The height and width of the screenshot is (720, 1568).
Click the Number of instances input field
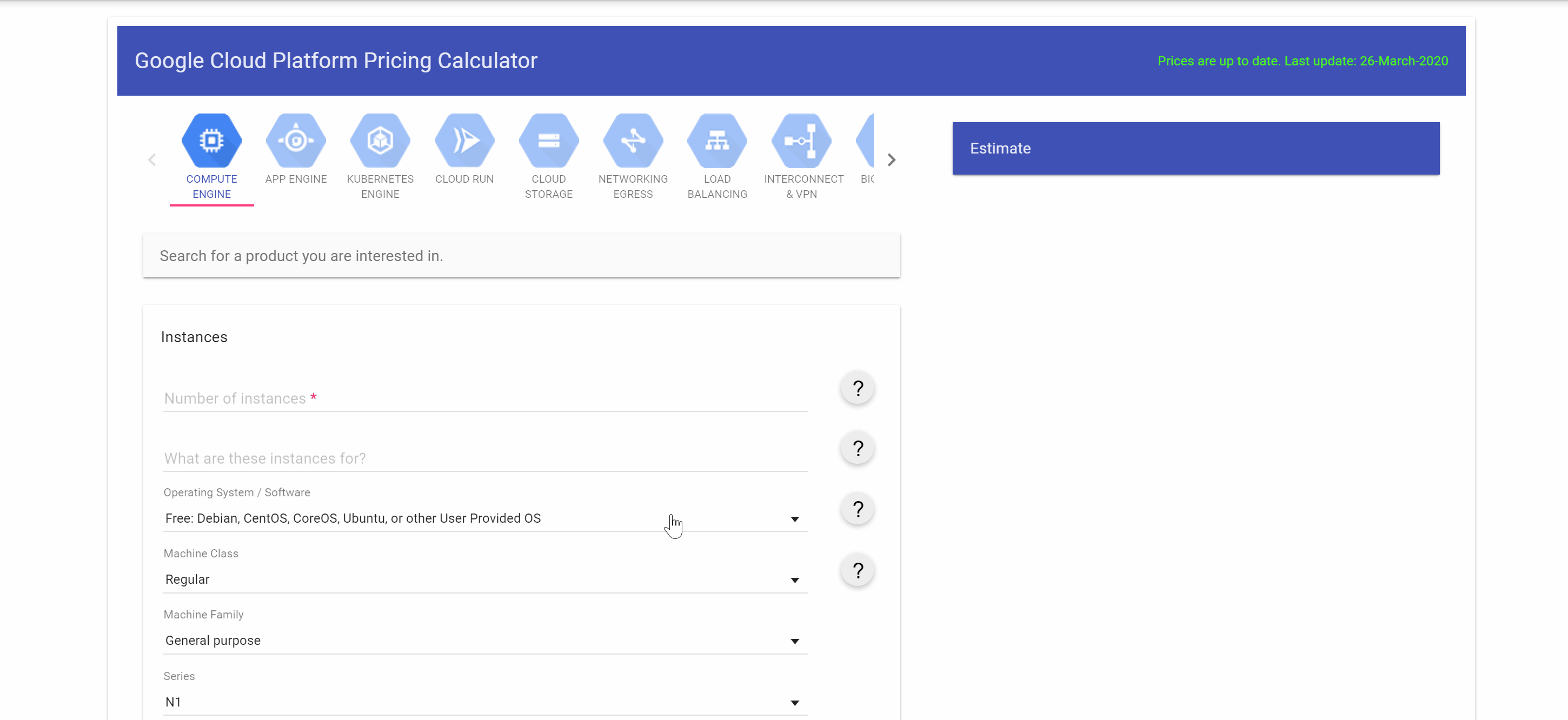coord(485,398)
